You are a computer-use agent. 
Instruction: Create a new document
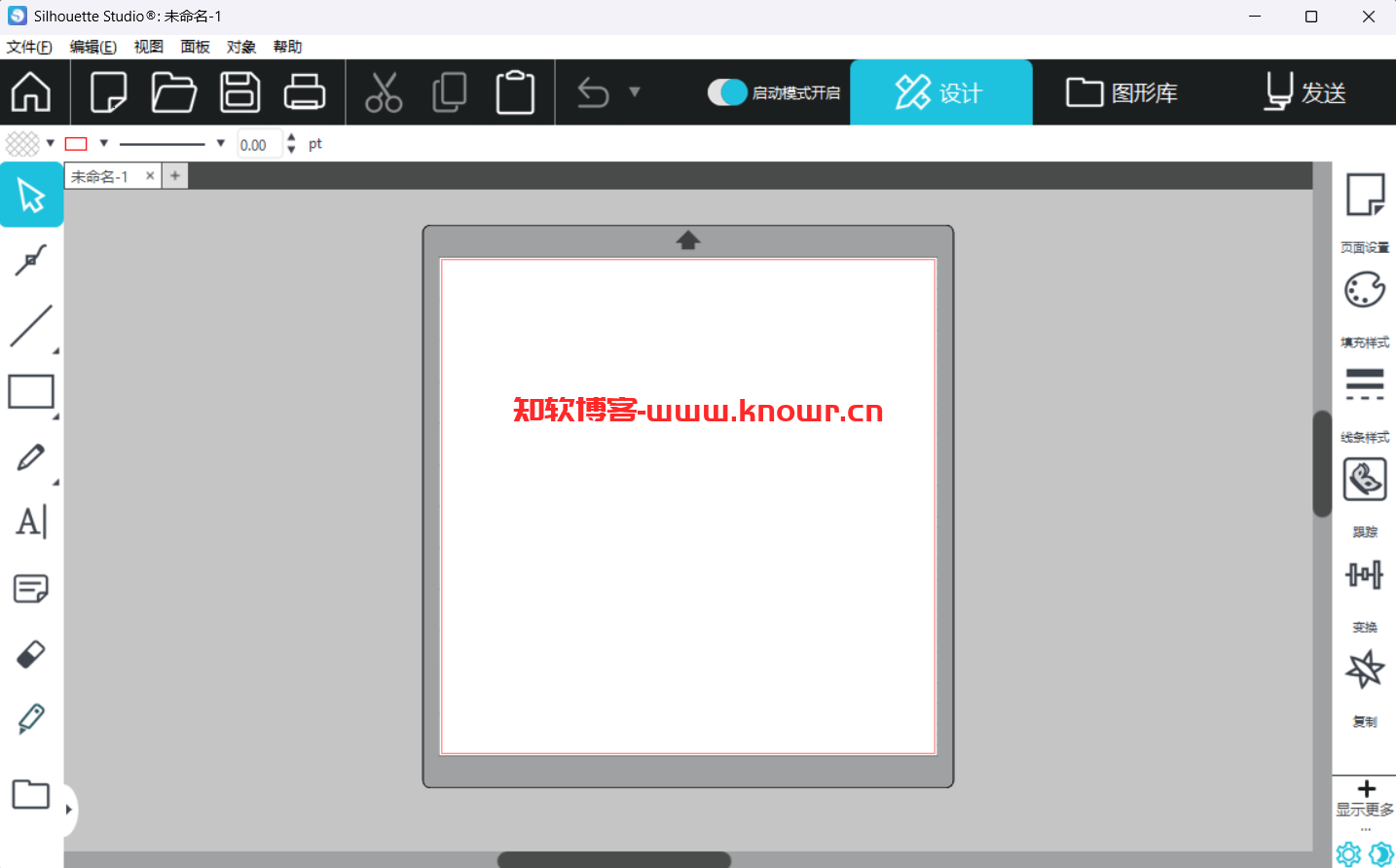108,92
